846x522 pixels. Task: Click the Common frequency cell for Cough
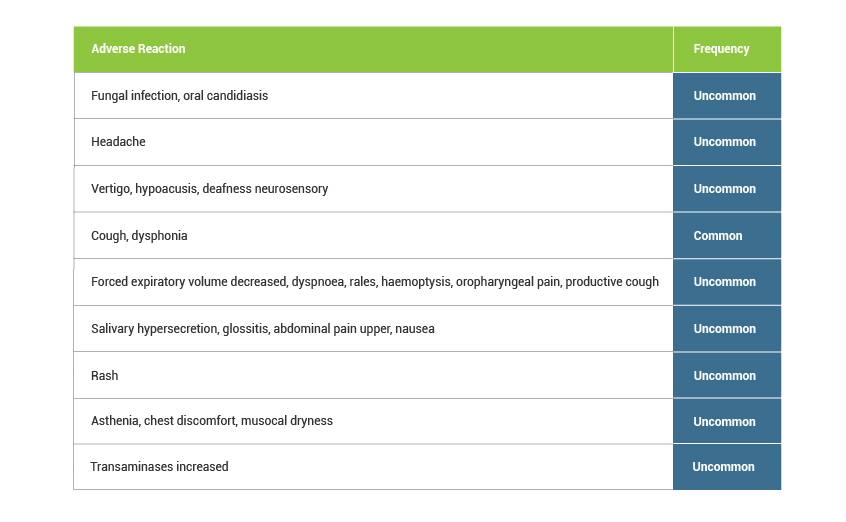727,235
